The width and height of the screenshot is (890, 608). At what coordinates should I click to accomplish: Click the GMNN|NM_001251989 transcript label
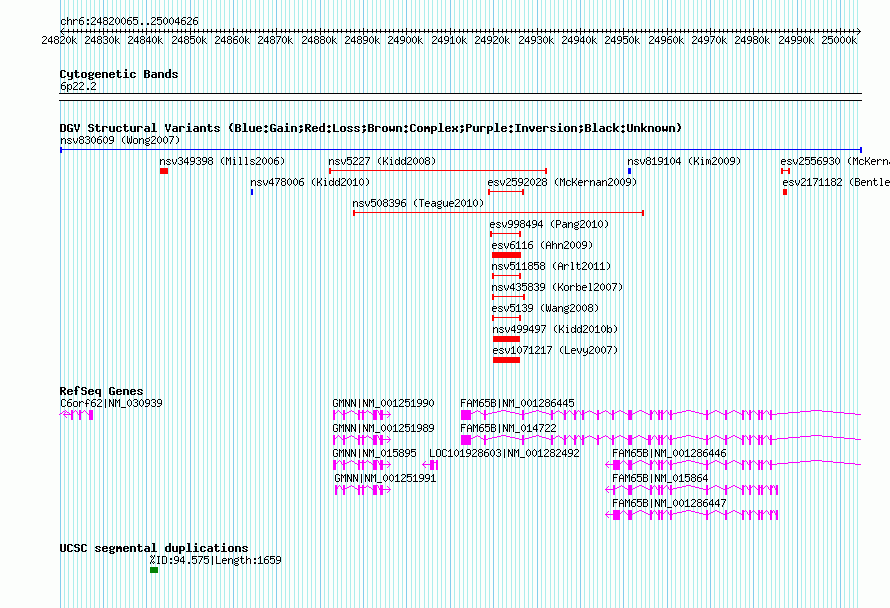point(383,428)
